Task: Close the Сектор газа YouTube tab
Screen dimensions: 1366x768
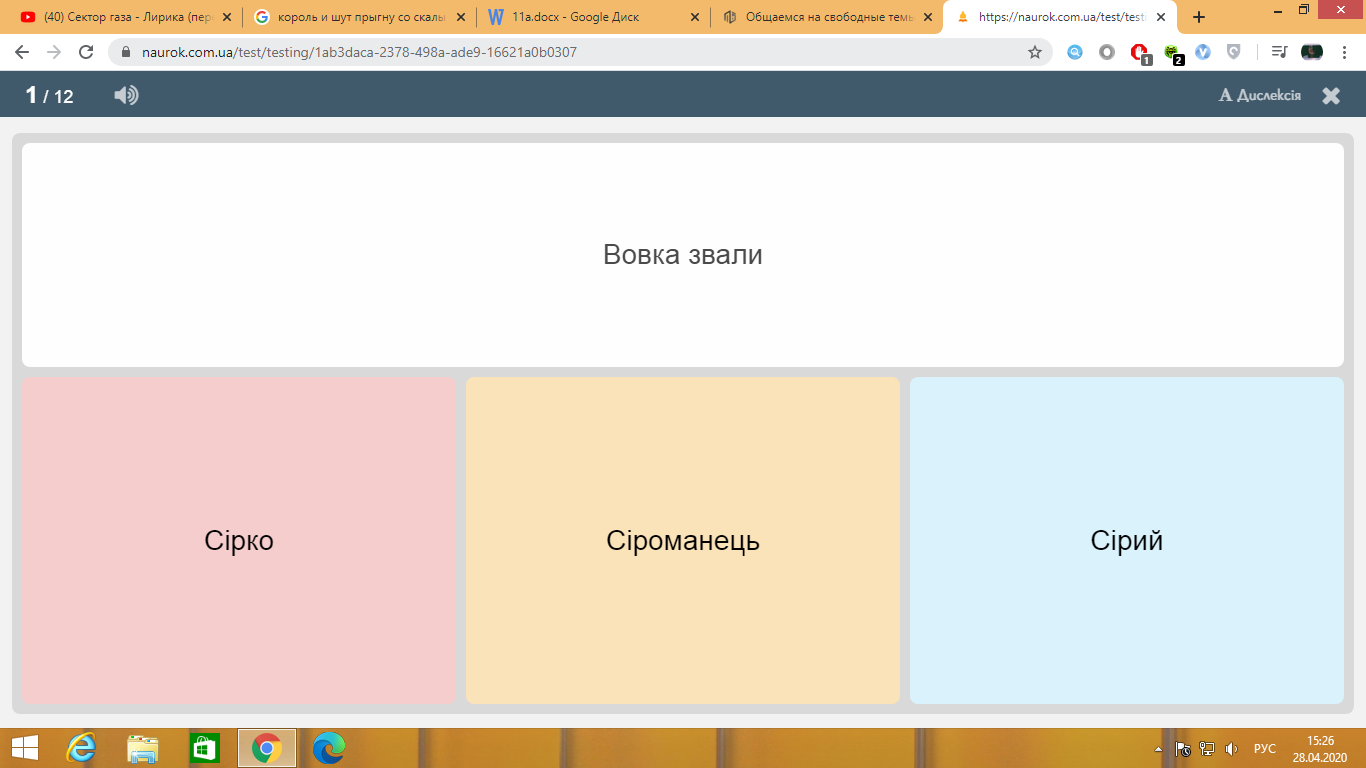Action: (x=227, y=17)
